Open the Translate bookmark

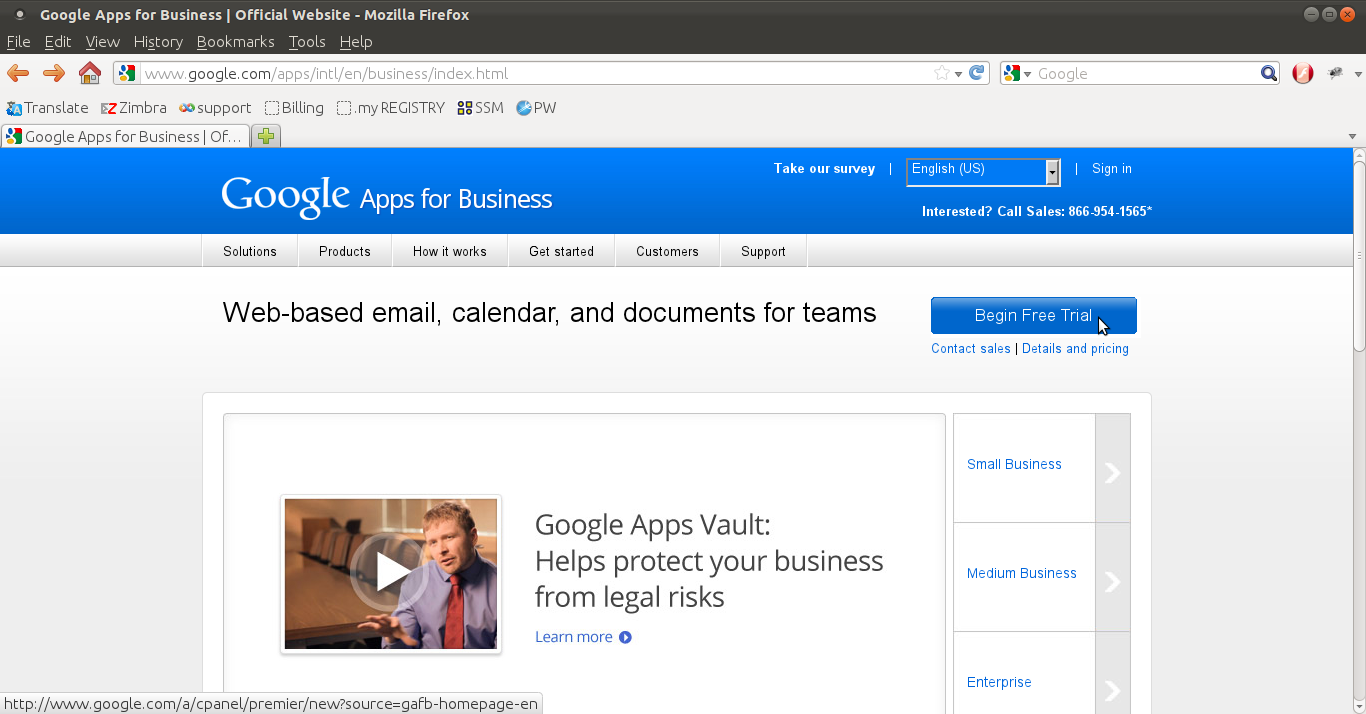coord(47,108)
